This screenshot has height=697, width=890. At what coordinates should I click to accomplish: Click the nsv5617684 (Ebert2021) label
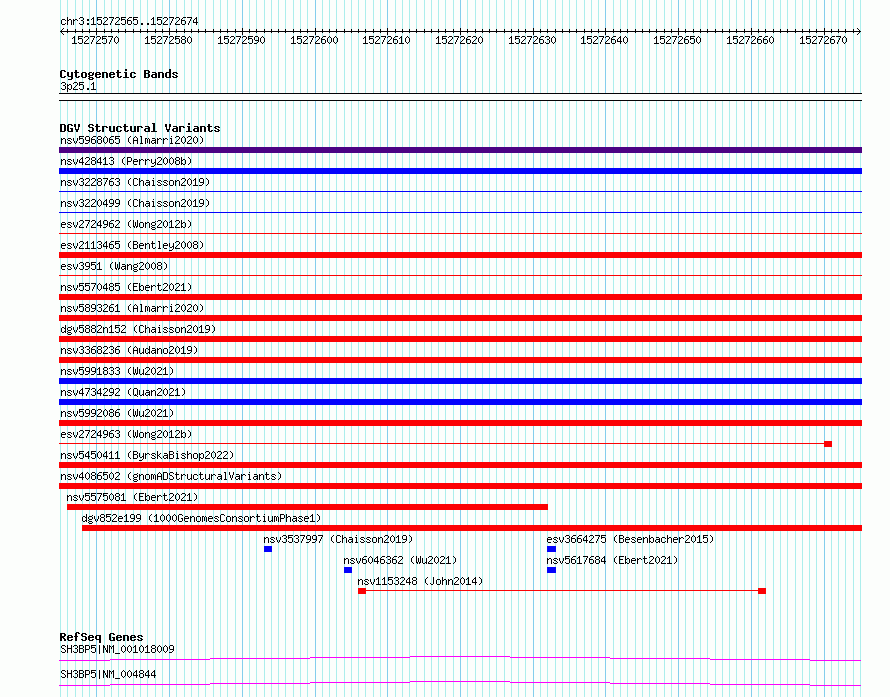click(612, 560)
